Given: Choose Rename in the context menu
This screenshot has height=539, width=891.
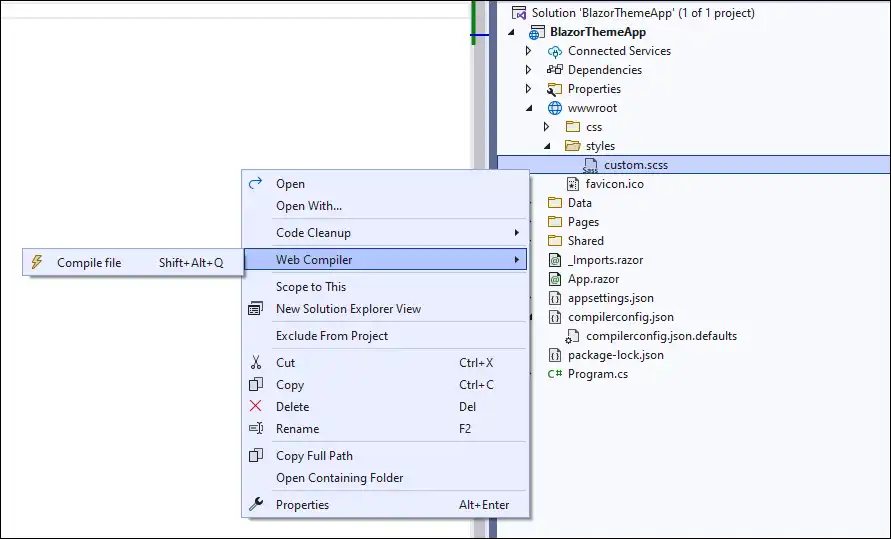Looking at the screenshot, I should tap(386, 429).
